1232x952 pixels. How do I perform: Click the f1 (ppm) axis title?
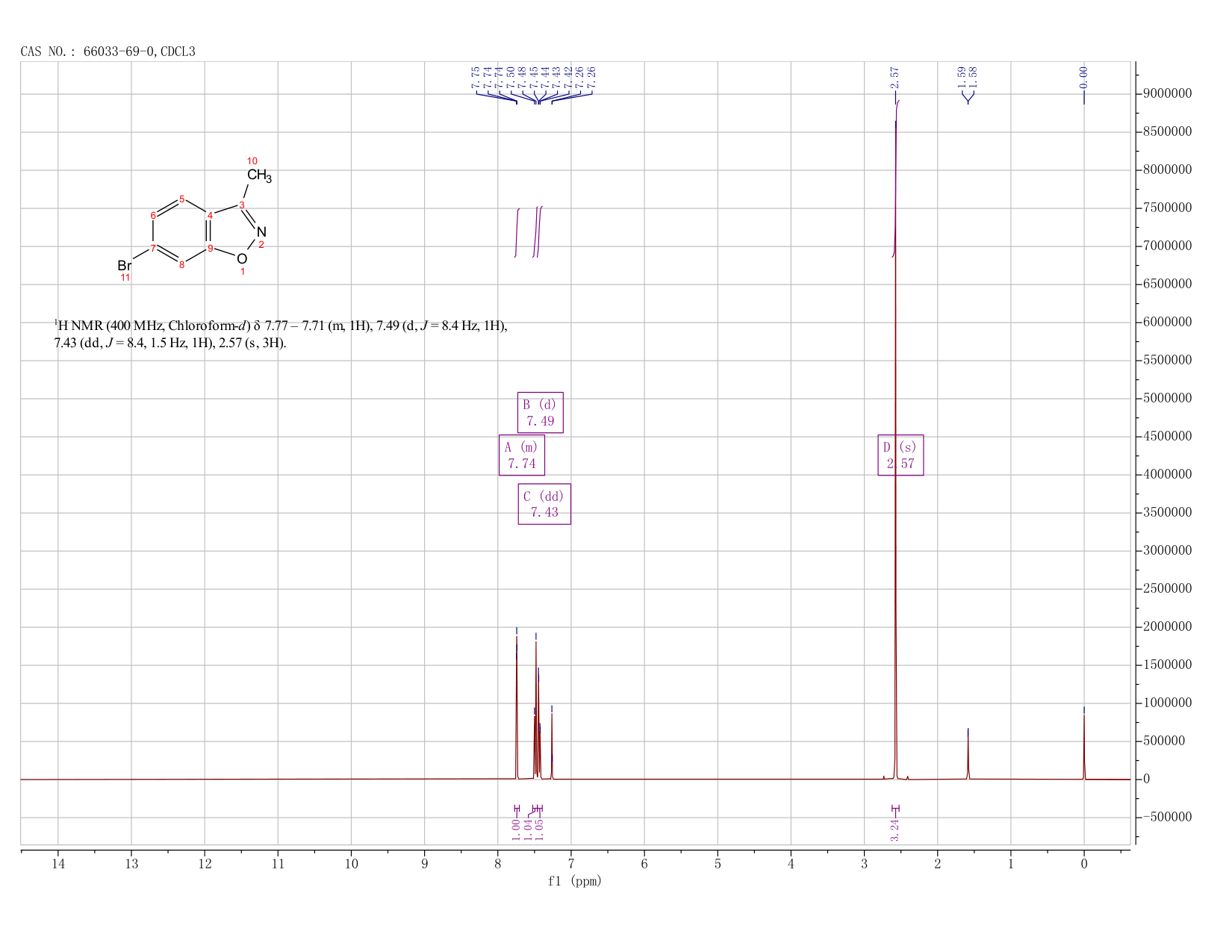[x=575, y=881]
